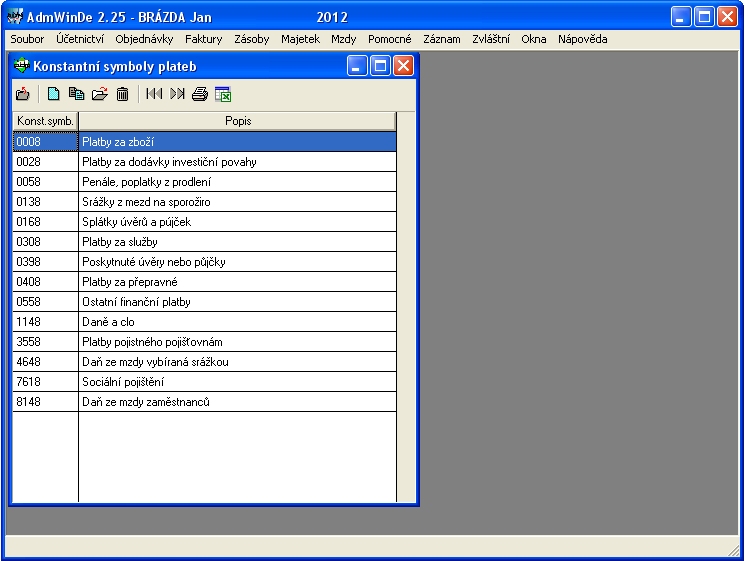Sort by Konst.symb. column header
Image resolution: width=745 pixels, height=561 pixels.
[x=45, y=121]
